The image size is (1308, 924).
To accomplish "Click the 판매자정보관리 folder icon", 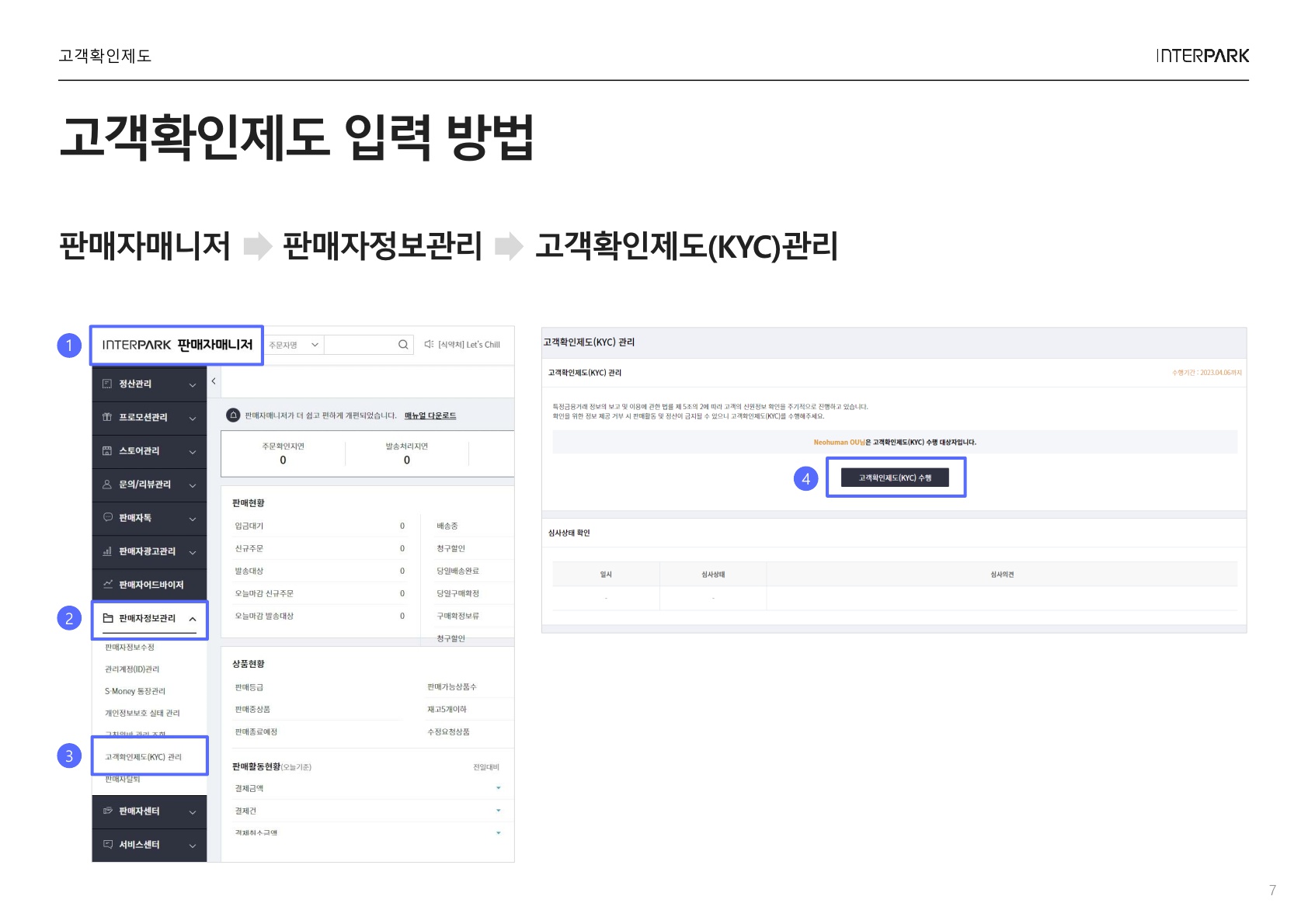I will (x=107, y=619).
